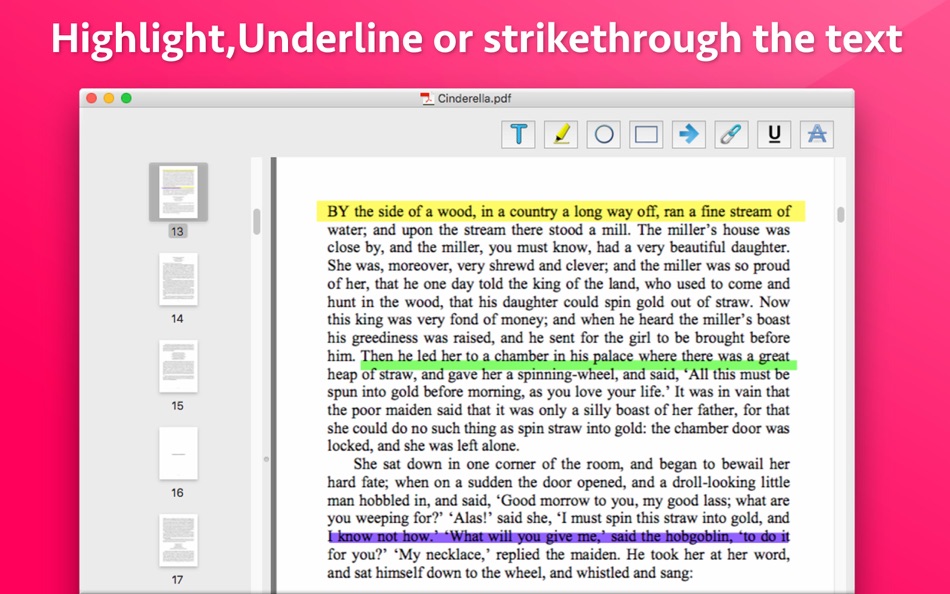
Task: Select the Strikethrough tool
Action: tap(817, 134)
